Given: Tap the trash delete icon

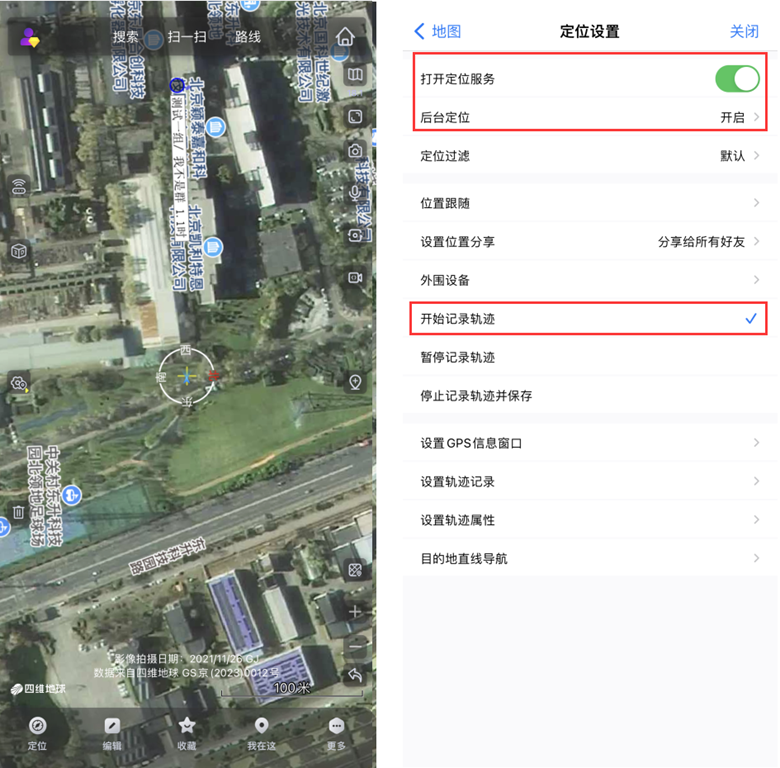Looking at the screenshot, I should coord(18,513).
